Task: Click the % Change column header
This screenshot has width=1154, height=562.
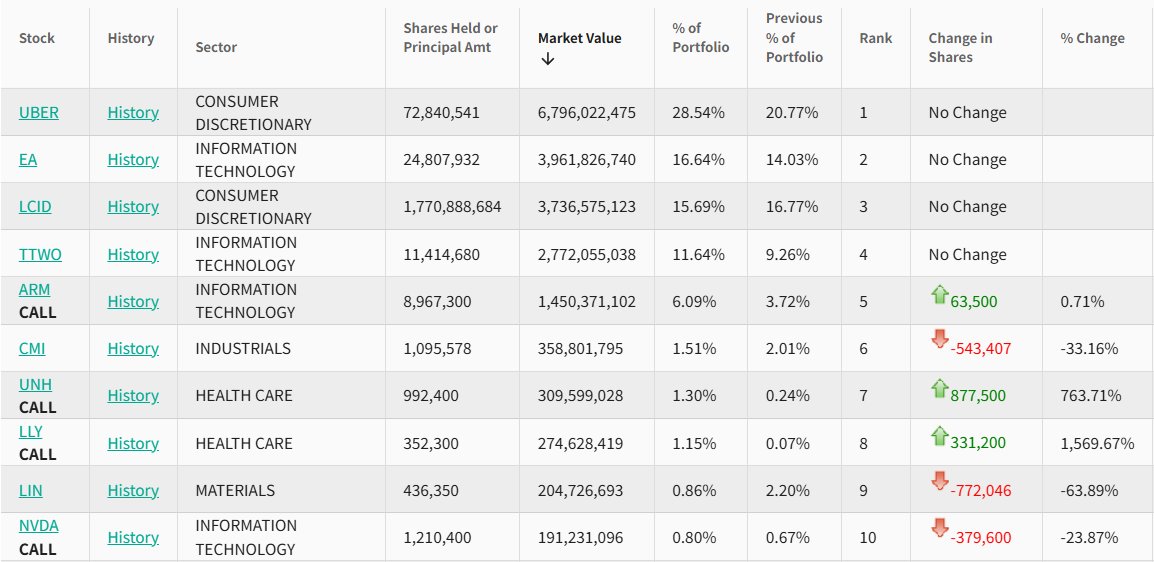Action: (1092, 38)
